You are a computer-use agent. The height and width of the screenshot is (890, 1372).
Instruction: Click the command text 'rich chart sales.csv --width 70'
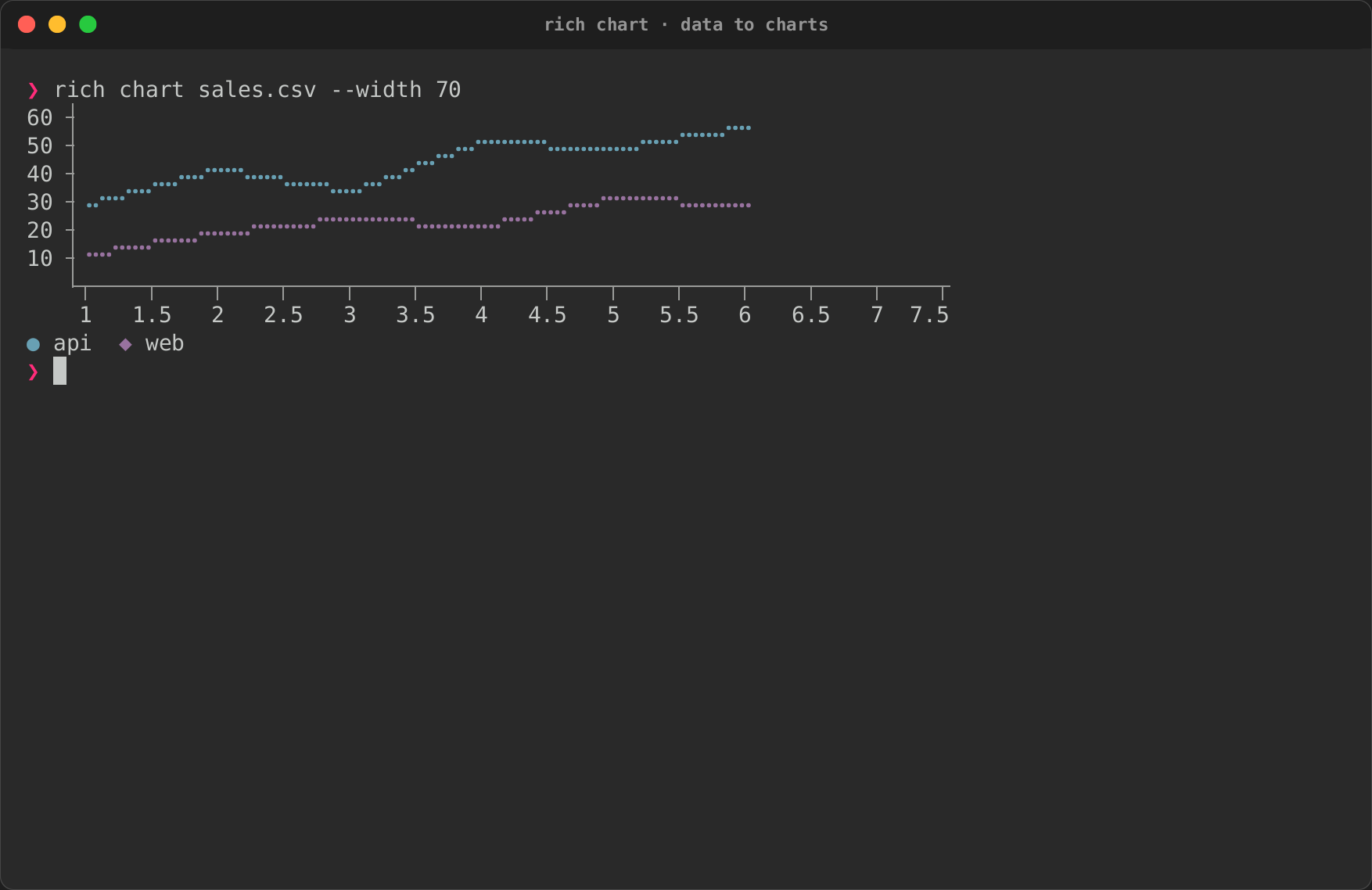pyautogui.click(x=257, y=90)
